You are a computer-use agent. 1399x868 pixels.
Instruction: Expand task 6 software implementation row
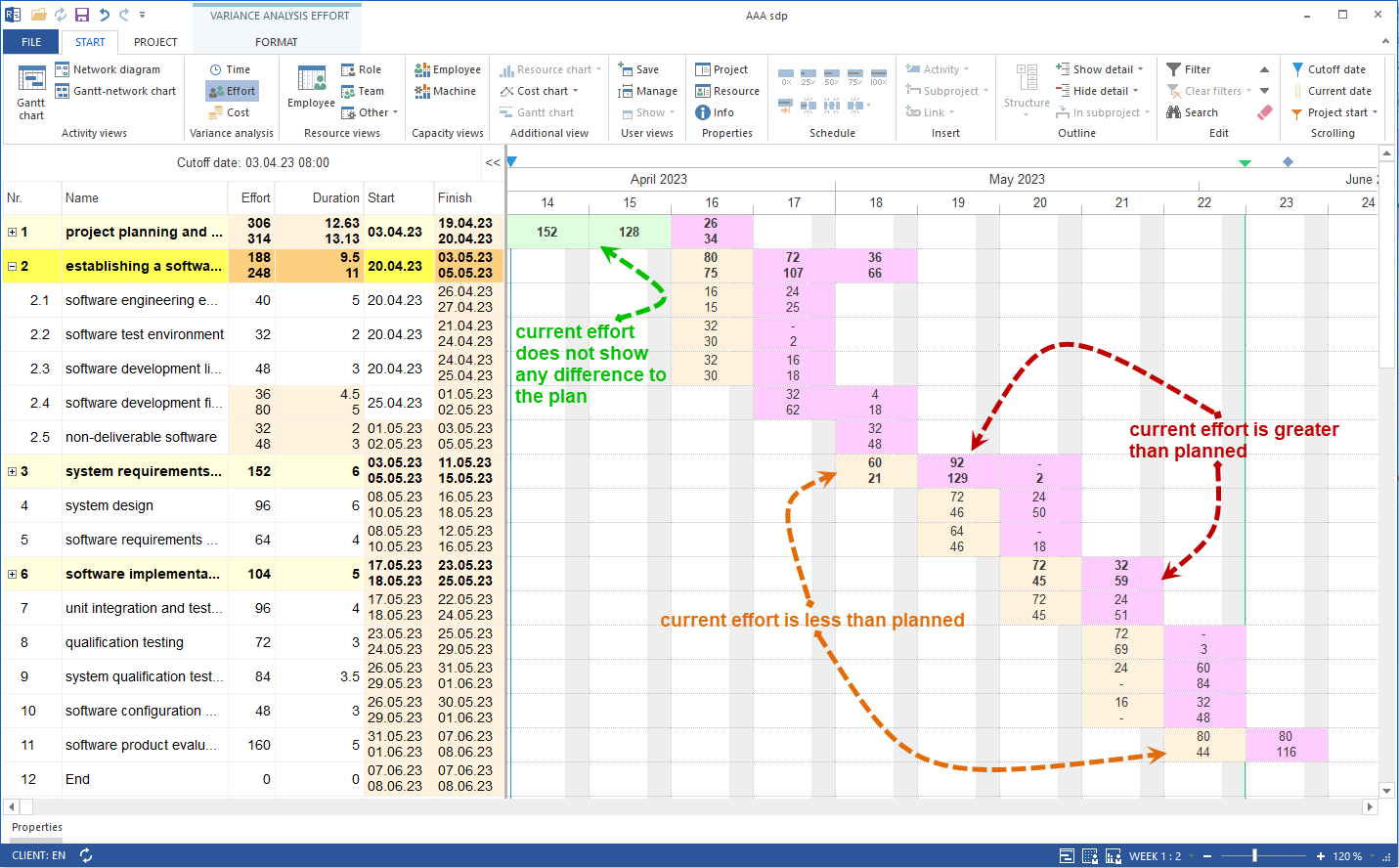tap(12, 574)
